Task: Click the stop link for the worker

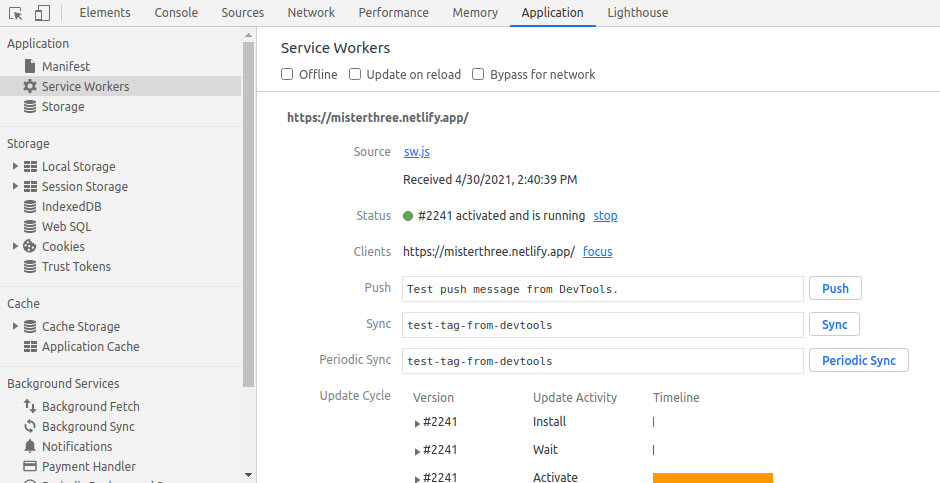Action: [605, 216]
